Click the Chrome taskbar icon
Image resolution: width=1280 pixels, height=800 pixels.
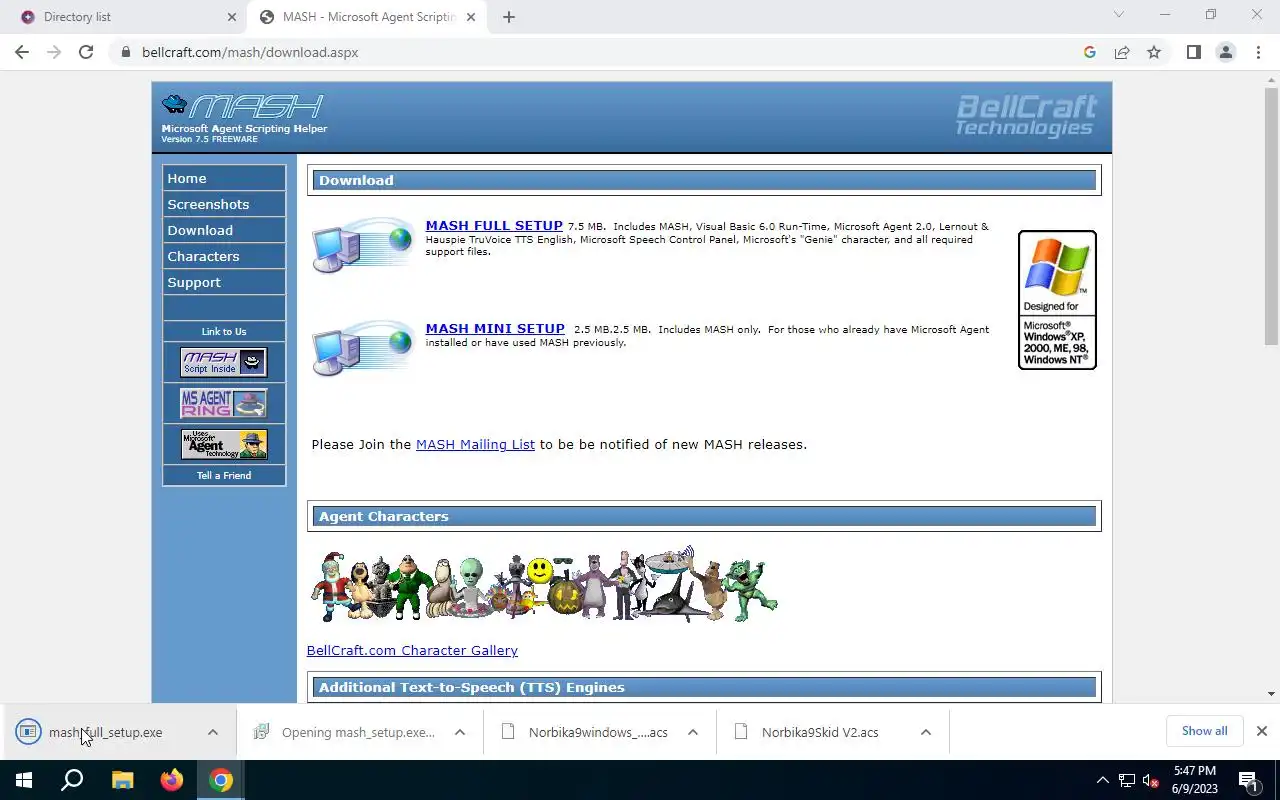221,780
